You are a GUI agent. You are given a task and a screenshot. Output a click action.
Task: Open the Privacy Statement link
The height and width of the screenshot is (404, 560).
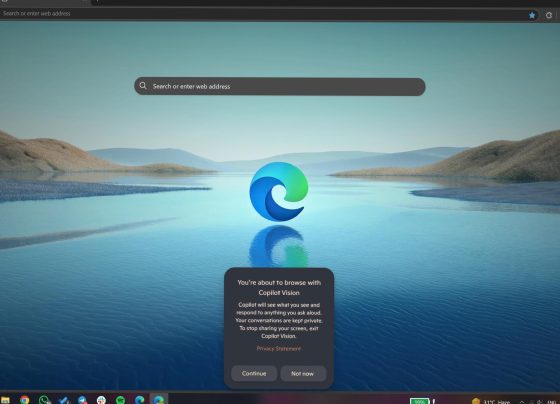[x=279, y=348]
